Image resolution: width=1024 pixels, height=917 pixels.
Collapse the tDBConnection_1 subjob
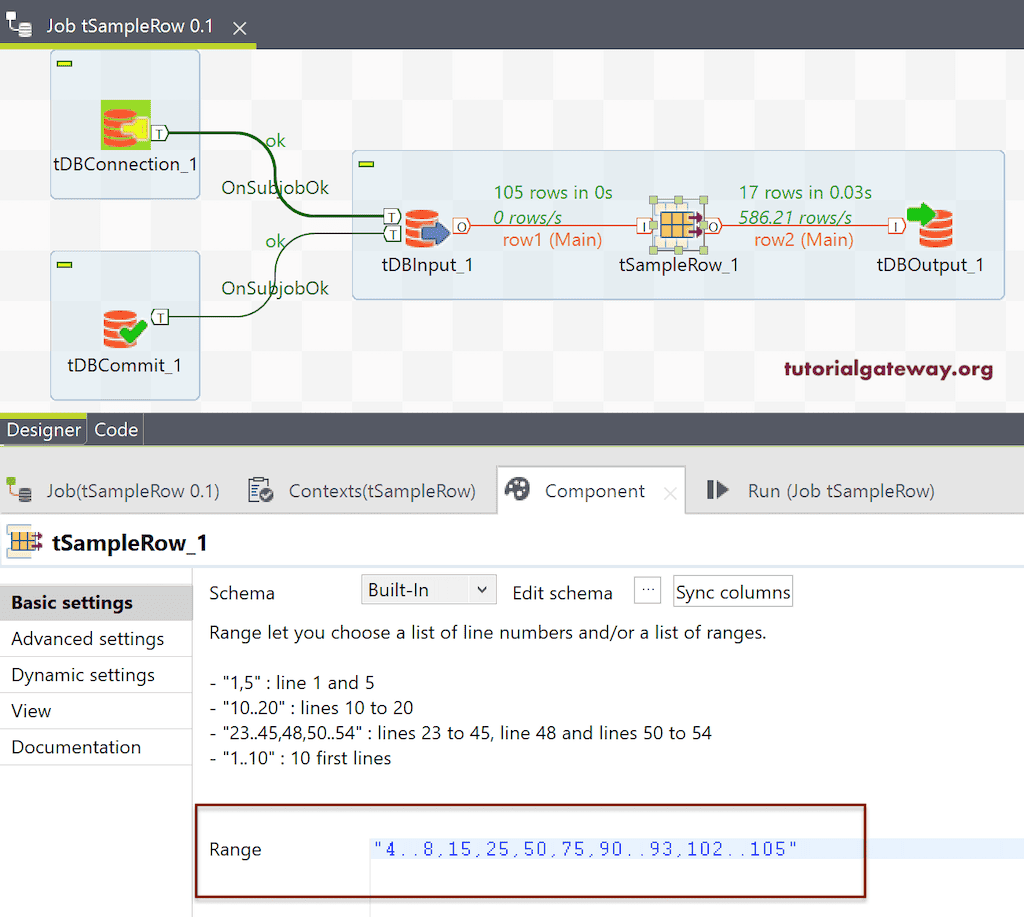point(66,63)
